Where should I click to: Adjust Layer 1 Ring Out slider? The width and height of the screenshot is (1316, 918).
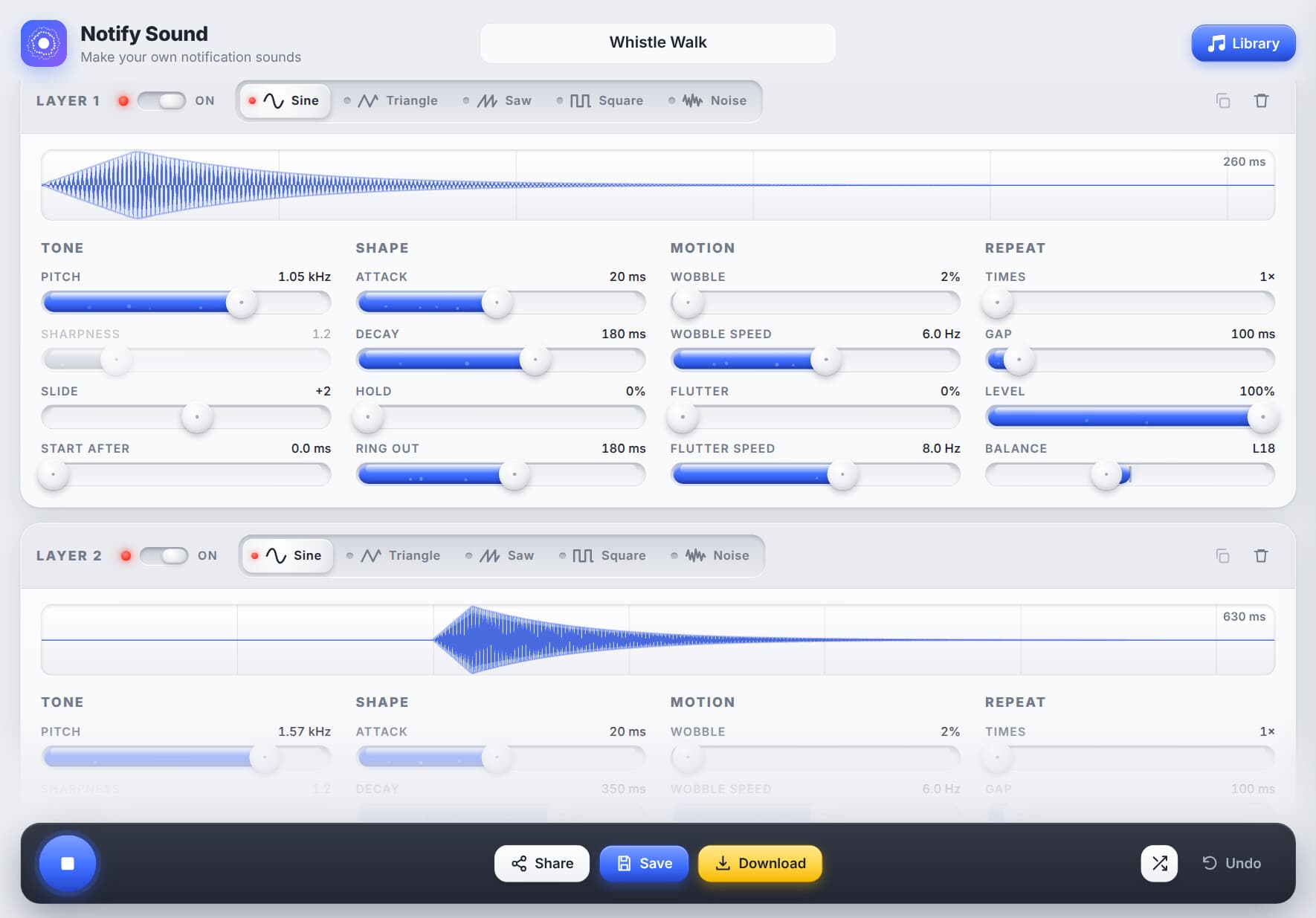pyautogui.click(x=500, y=474)
